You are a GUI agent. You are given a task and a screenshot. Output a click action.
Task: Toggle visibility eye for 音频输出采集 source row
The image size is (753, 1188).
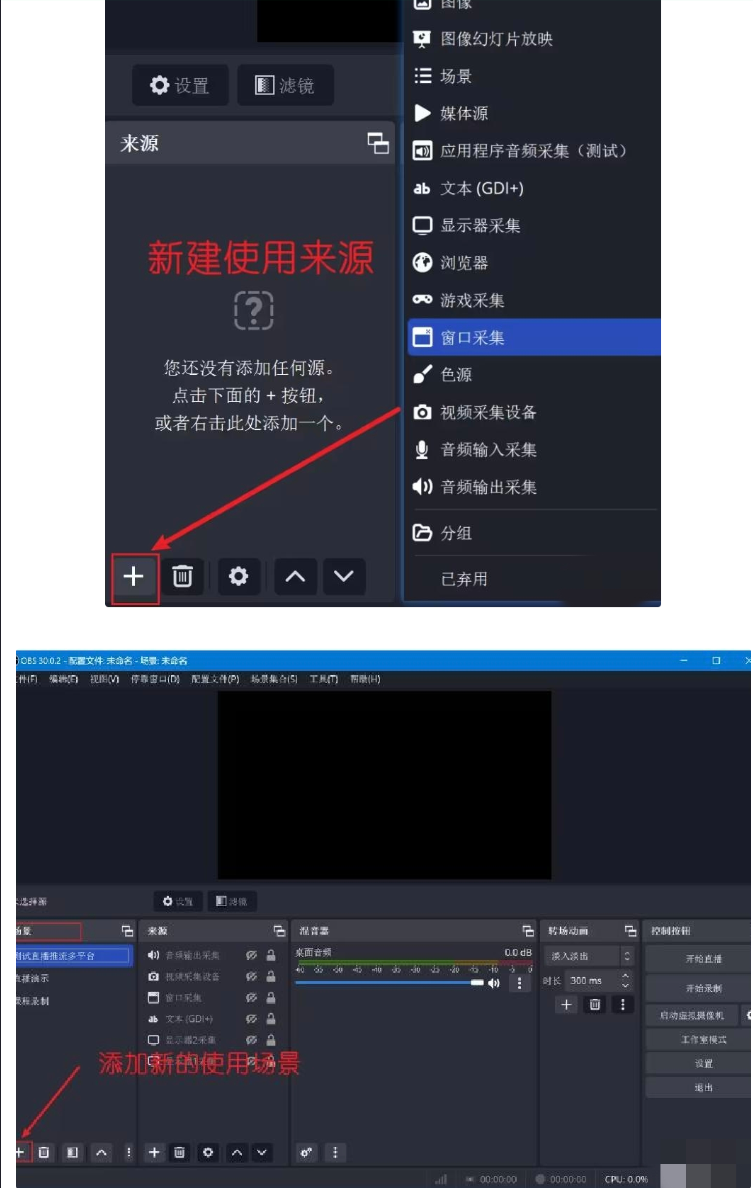252,955
